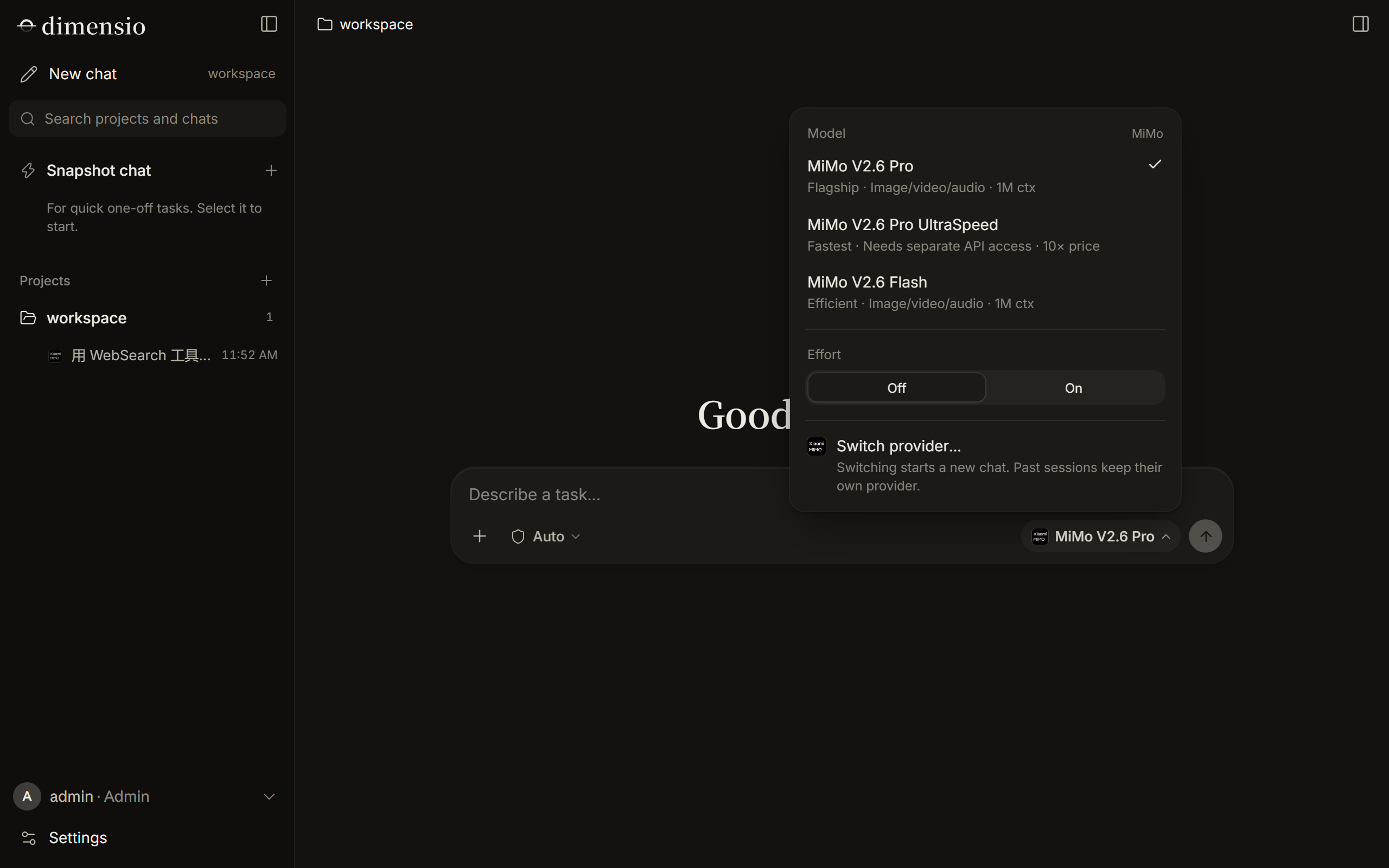Click the workspace chat count 1
1389x868 pixels.
[269, 317]
